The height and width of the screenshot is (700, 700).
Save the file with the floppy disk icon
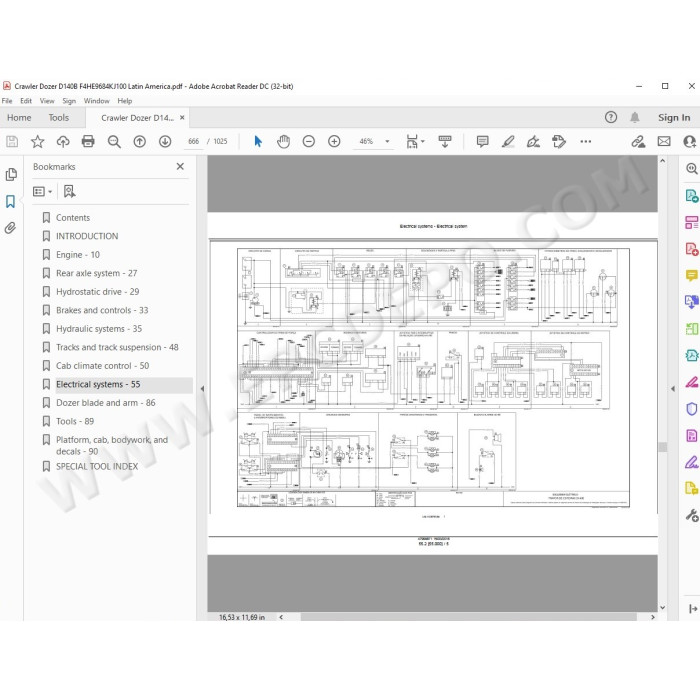coord(12,142)
